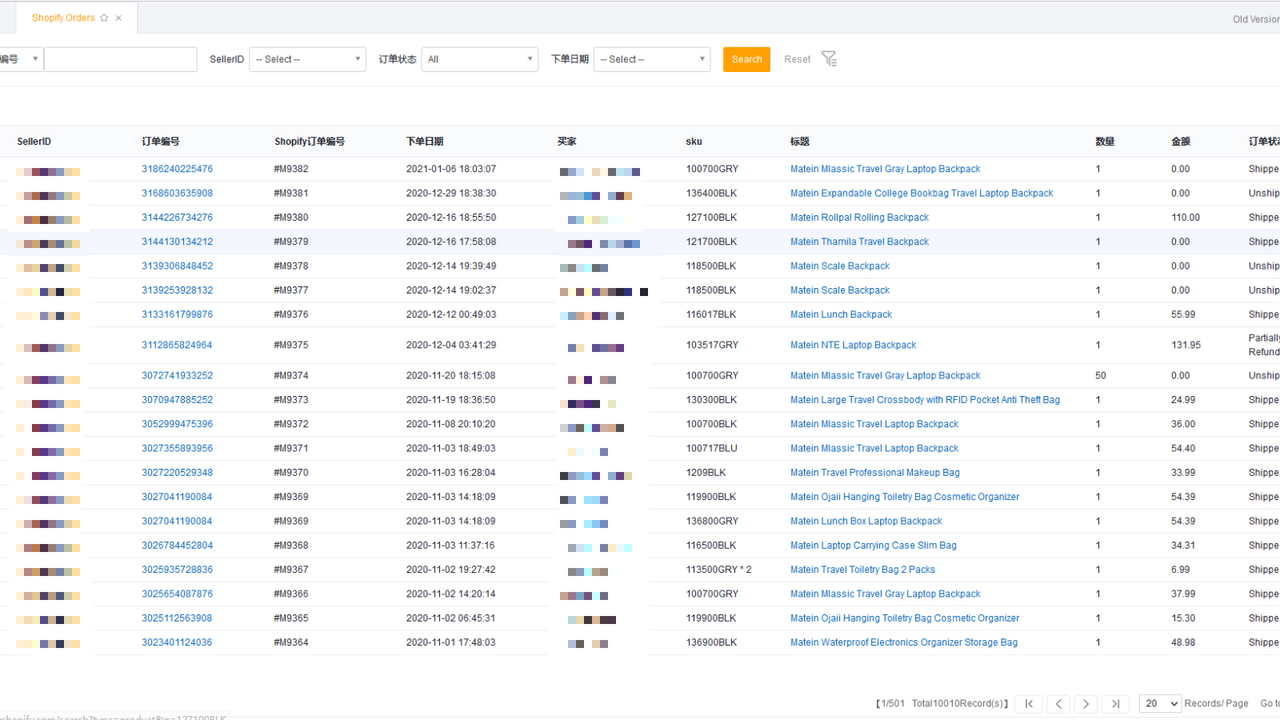
Task: Go to last page of records
Action: (x=1115, y=704)
